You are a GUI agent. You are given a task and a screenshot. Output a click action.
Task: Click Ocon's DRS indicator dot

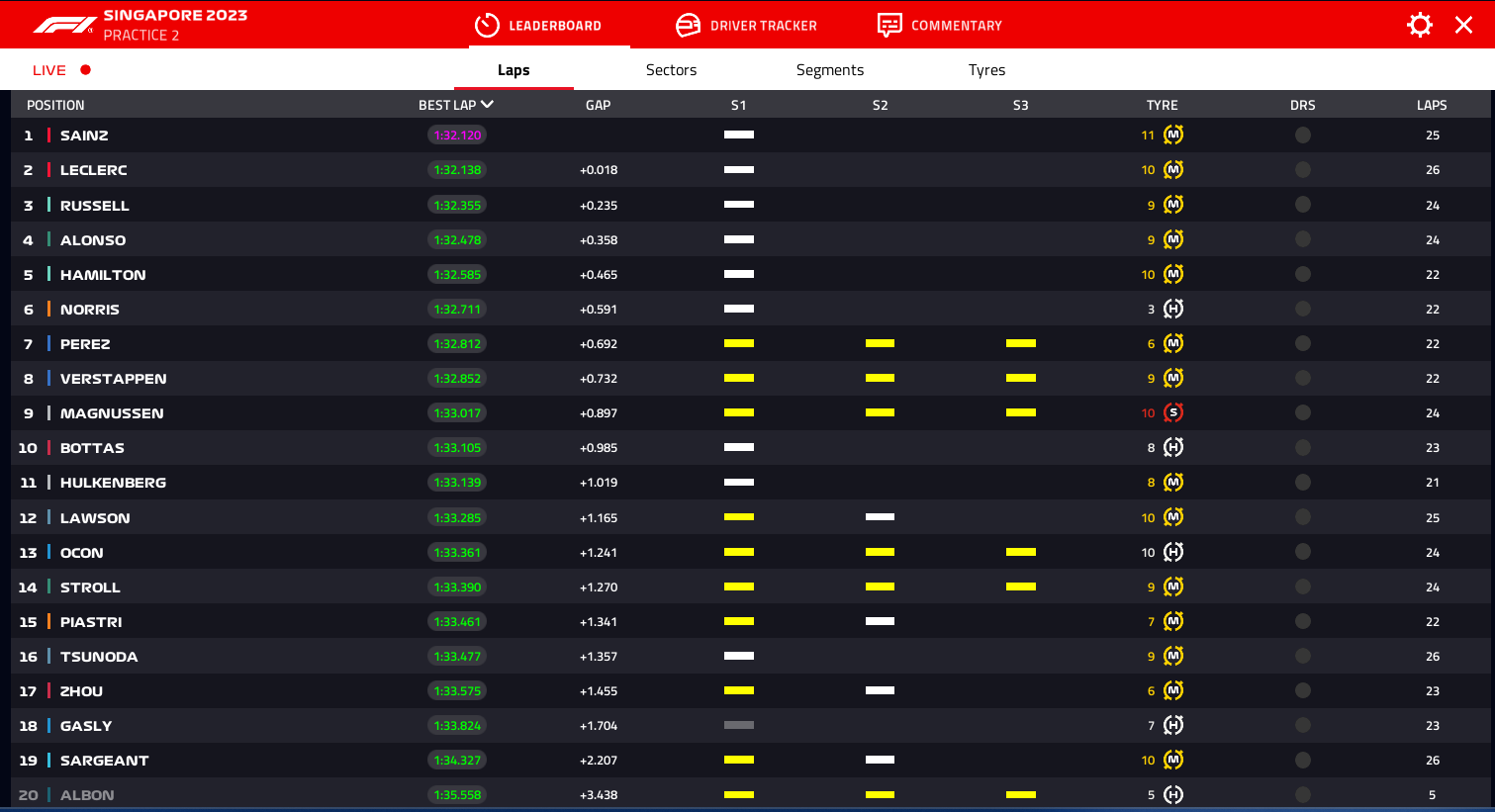[1303, 552]
